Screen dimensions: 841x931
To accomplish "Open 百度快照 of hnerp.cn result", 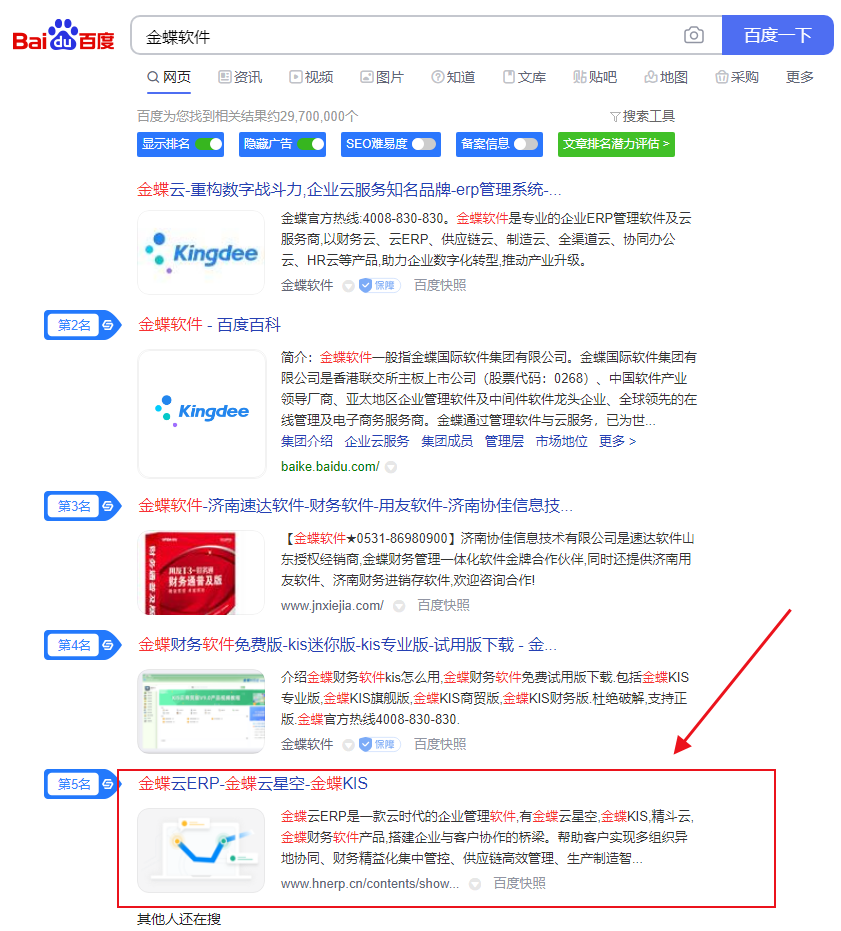I will click(519, 884).
